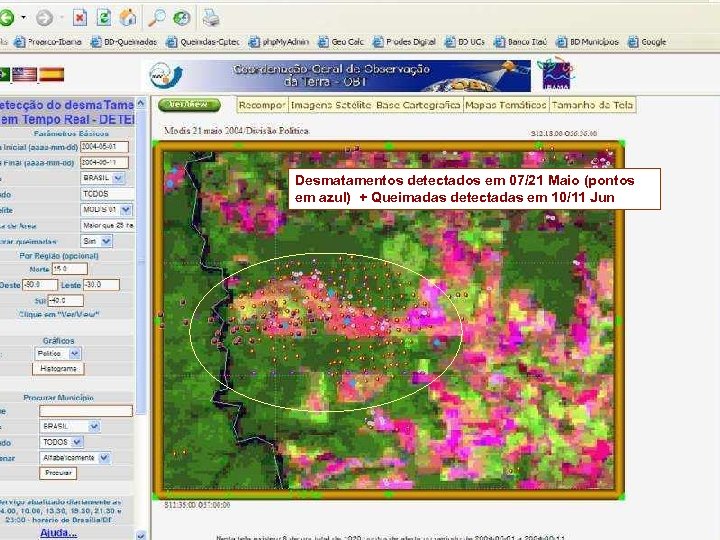Screen dimensions: 720x540
Task: Click the IBAMA logo at banner right
Action: 556,73
